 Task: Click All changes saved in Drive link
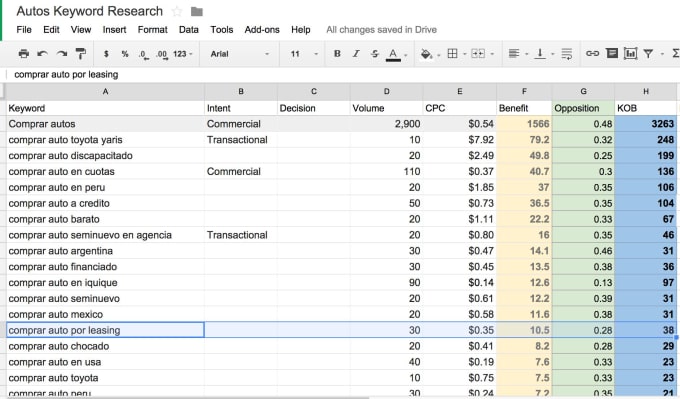[x=381, y=29]
